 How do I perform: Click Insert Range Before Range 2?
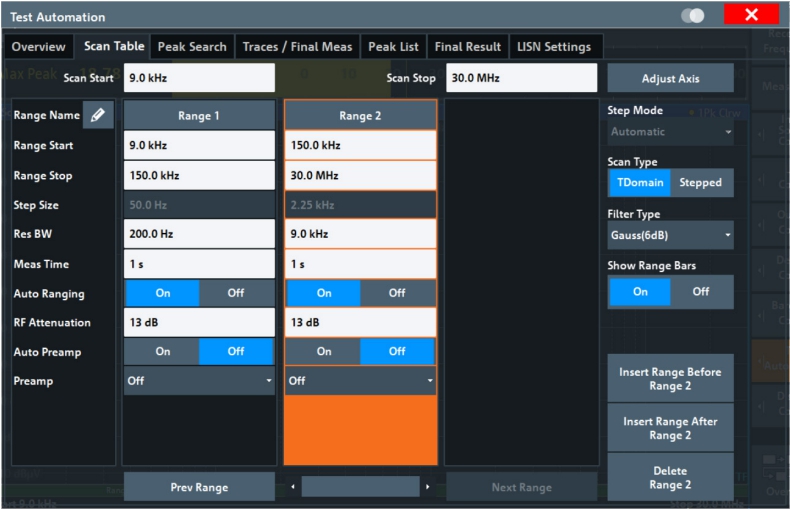670,379
